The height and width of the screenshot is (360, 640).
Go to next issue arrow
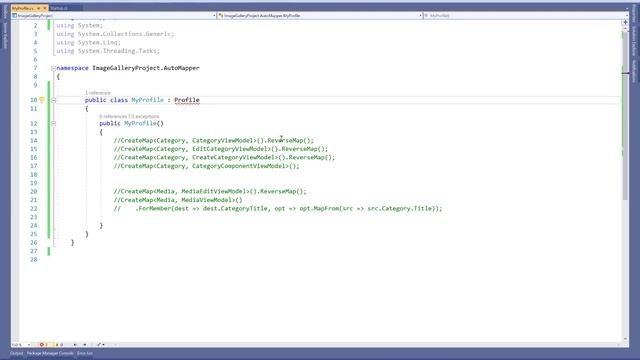[x=85, y=345]
